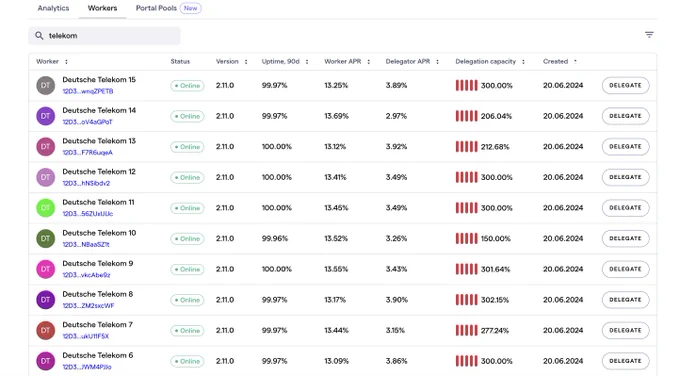Click capacity value 301.64%

[x=495, y=269]
